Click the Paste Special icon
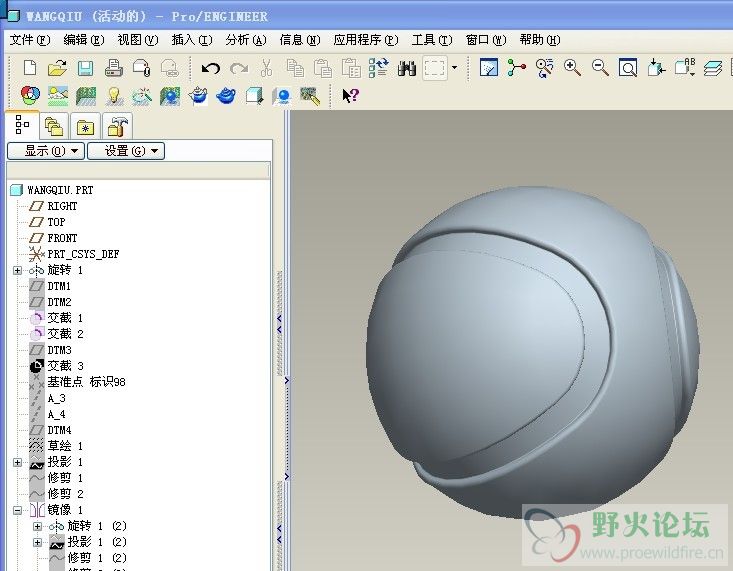733x571 pixels. 351,68
